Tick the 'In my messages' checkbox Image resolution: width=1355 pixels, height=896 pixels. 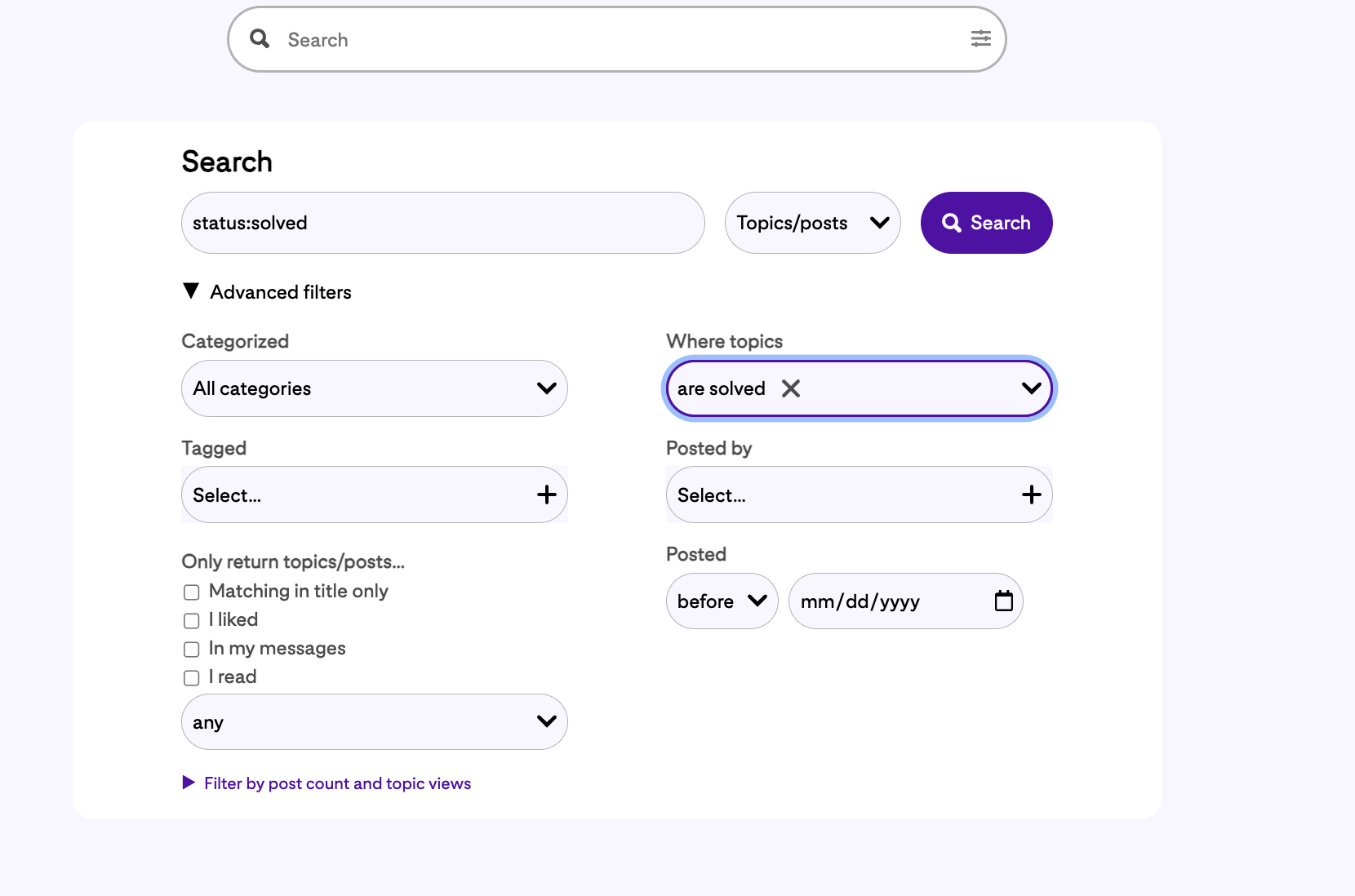point(192,650)
